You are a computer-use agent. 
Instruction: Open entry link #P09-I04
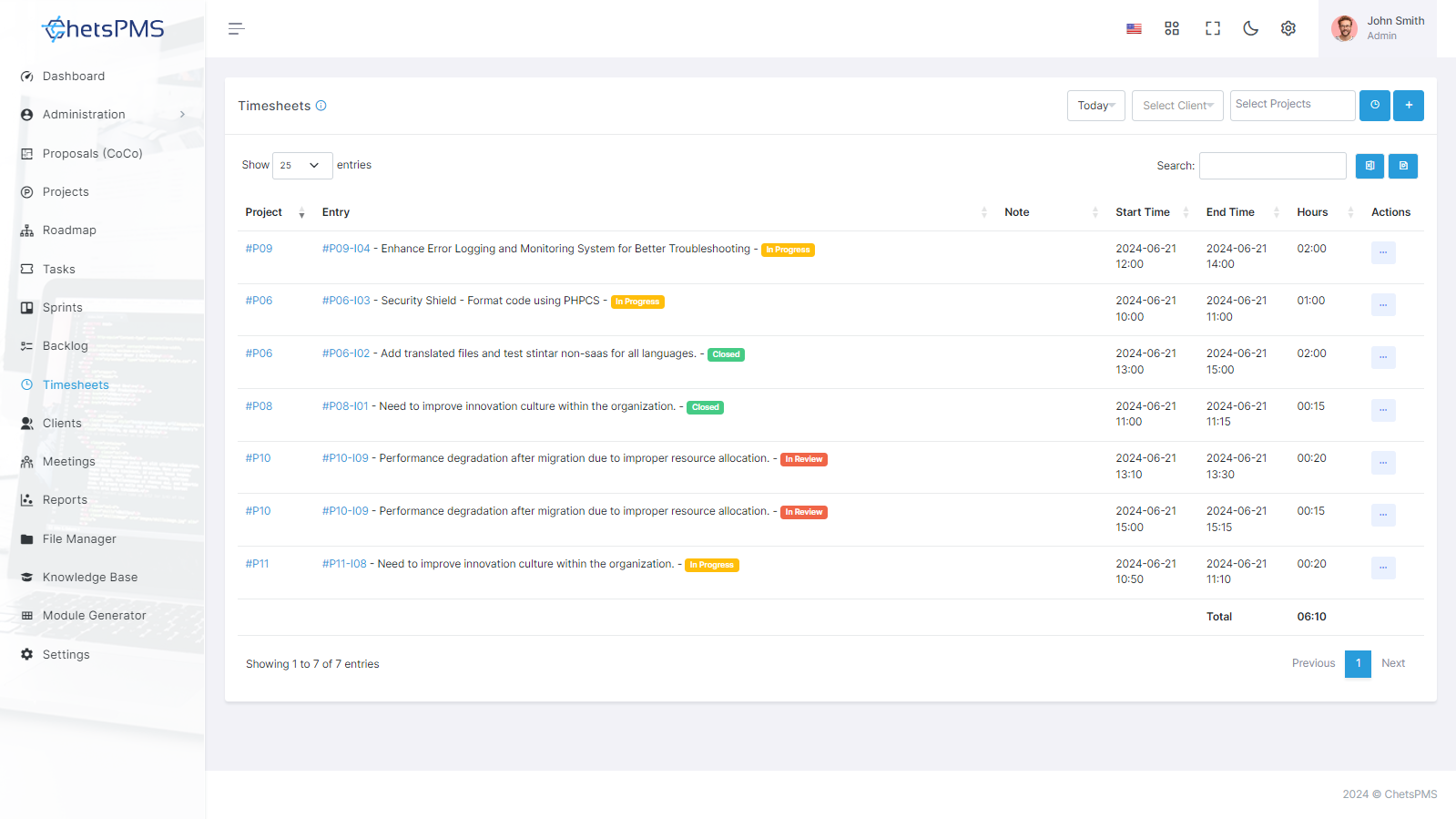click(346, 249)
